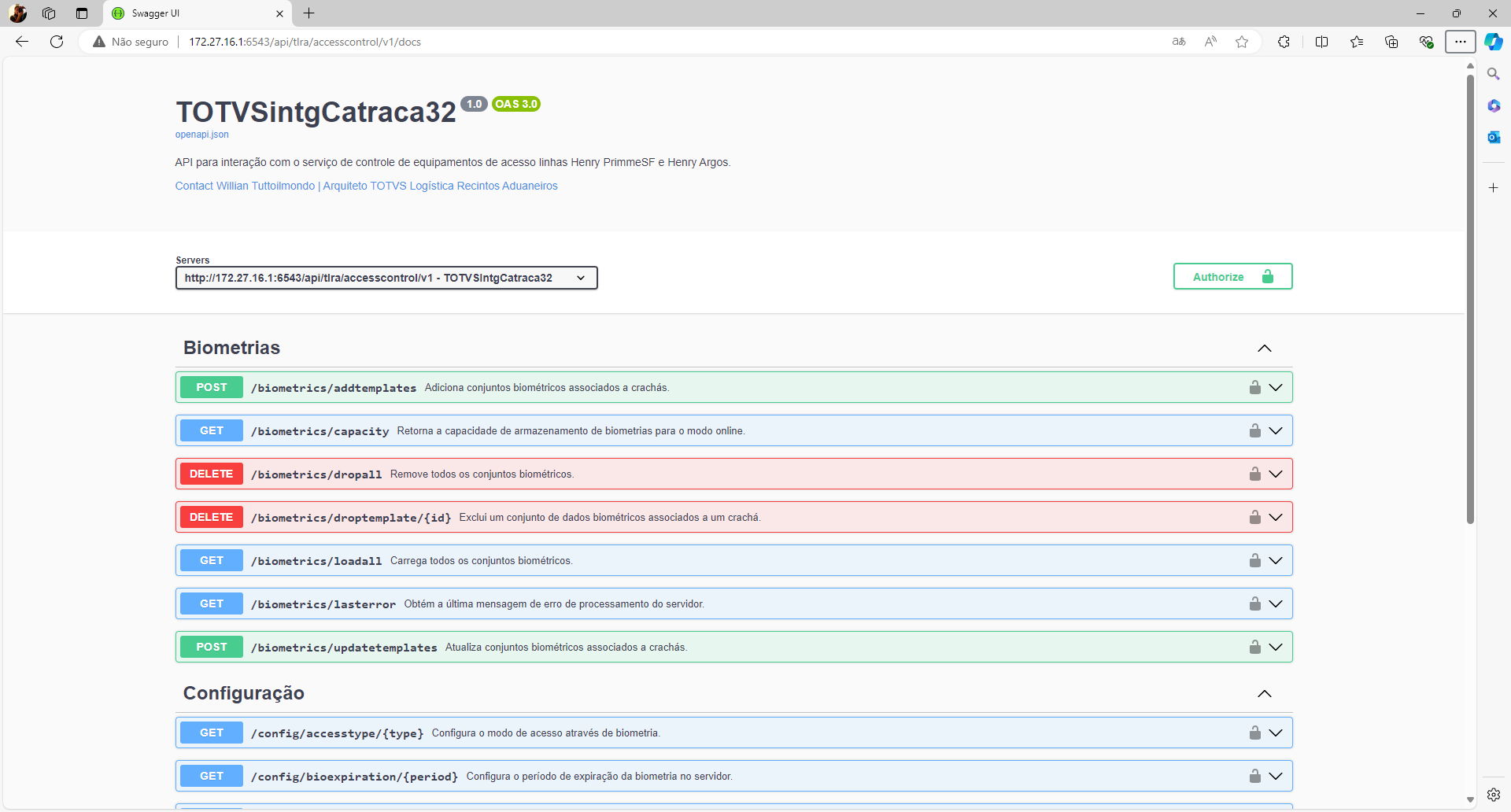1511x812 pixels.
Task: Click the lock icon on /biometrics/updatetemplates
Action: pos(1255,647)
